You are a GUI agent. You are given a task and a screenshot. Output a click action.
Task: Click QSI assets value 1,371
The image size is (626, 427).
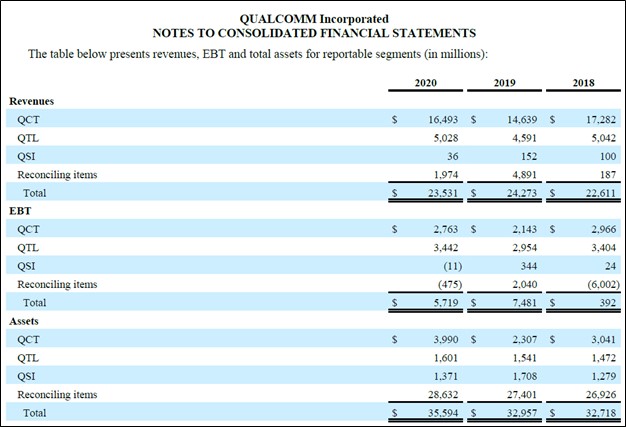click(x=446, y=376)
